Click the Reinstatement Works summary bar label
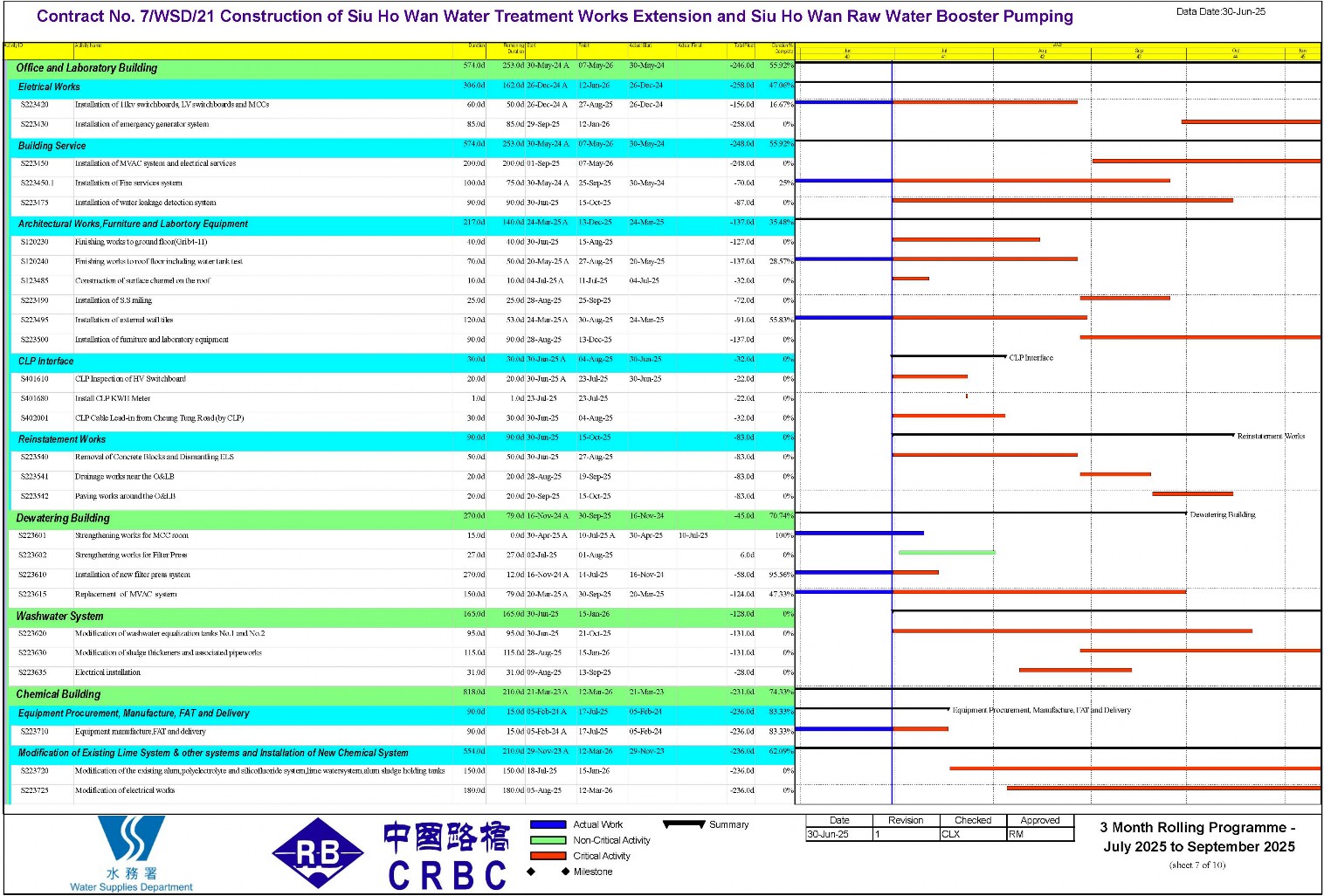This screenshot has height=896, width=1324. tap(1271, 436)
